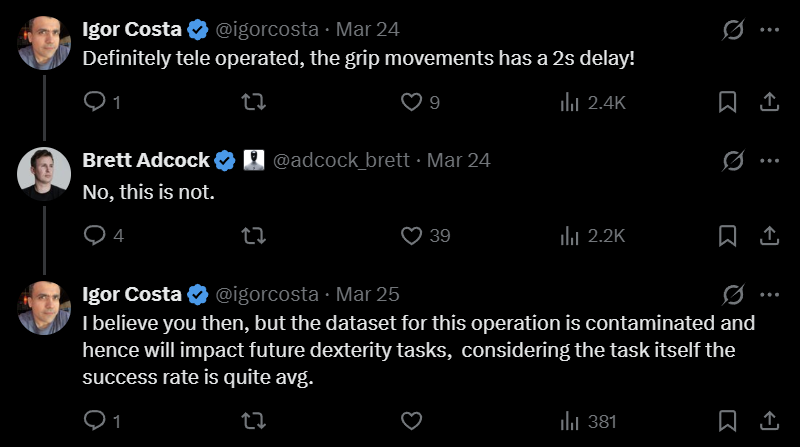This screenshot has height=447, width=800.
Task: Share Igor Costa's first tweet
Action: [770, 102]
